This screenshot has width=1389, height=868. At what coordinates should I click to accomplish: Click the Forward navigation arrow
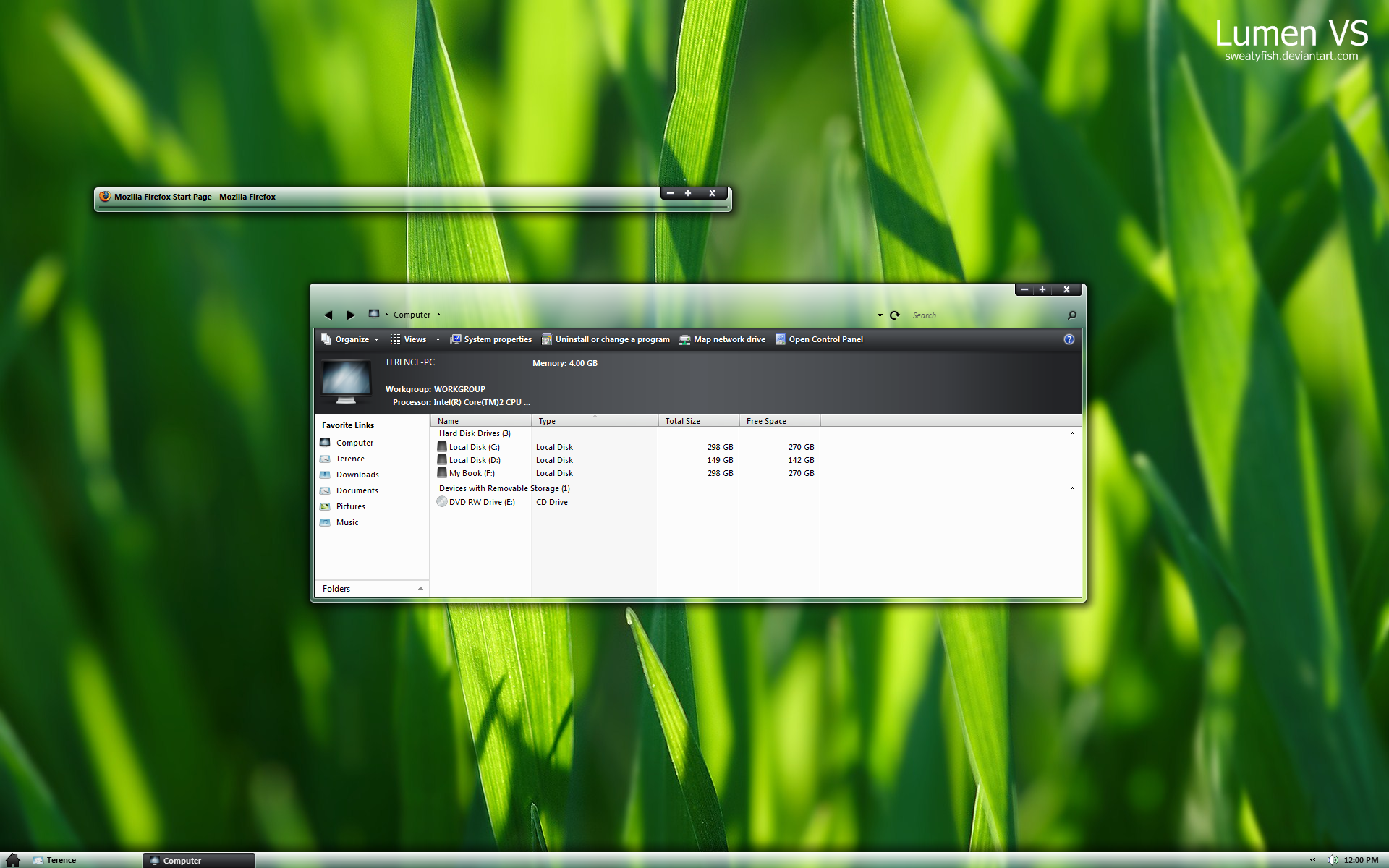click(x=351, y=315)
